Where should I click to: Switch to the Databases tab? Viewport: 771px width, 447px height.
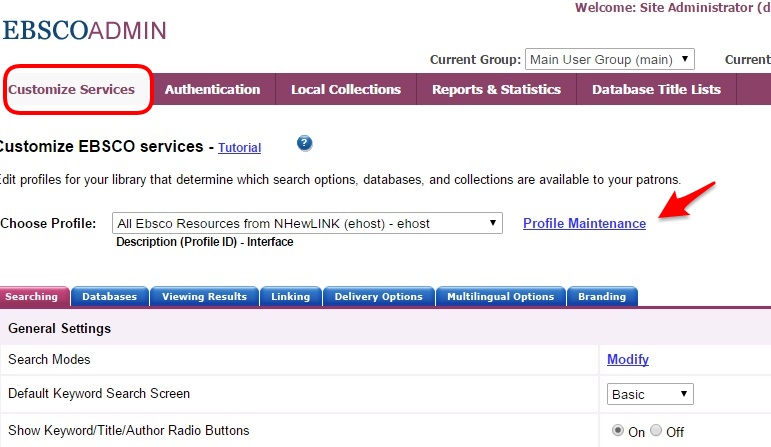pyautogui.click(x=110, y=297)
